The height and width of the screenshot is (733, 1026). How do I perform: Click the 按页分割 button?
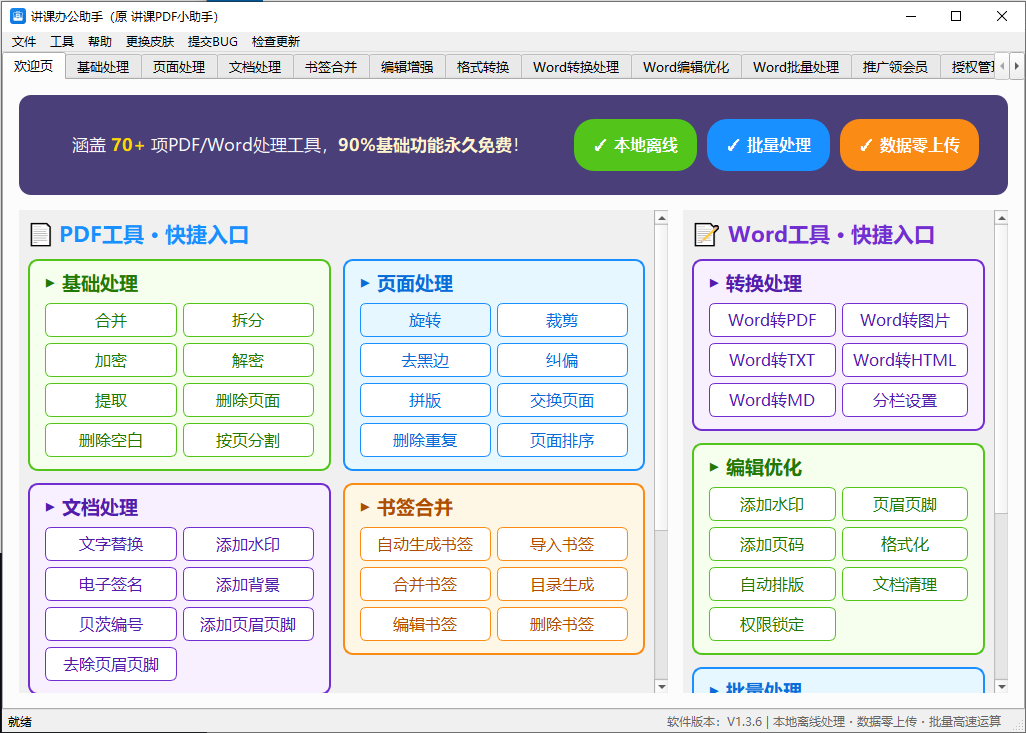(x=248, y=440)
